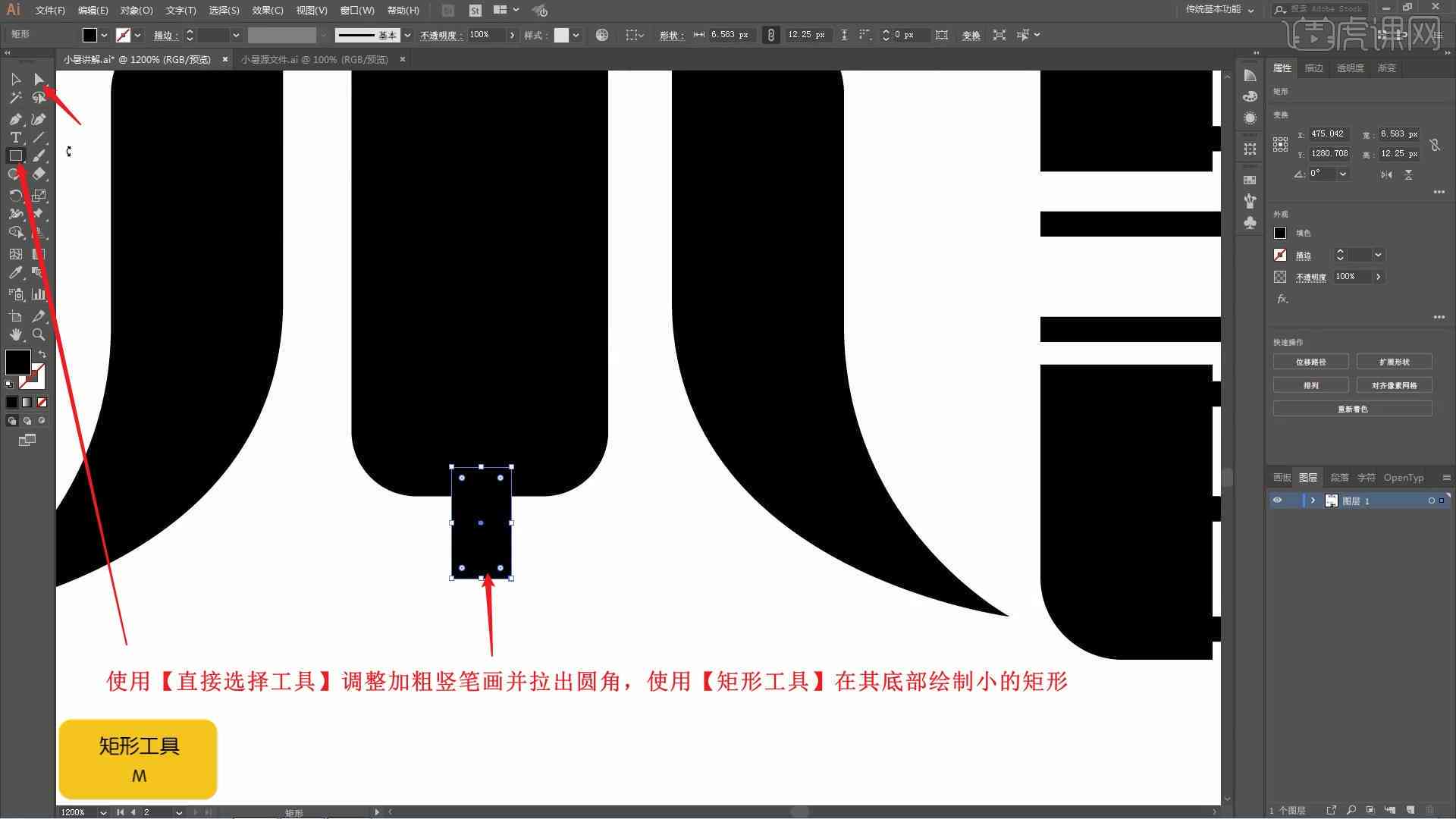This screenshot has width=1456, height=819.
Task: Select the Type tool
Action: (15, 138)
